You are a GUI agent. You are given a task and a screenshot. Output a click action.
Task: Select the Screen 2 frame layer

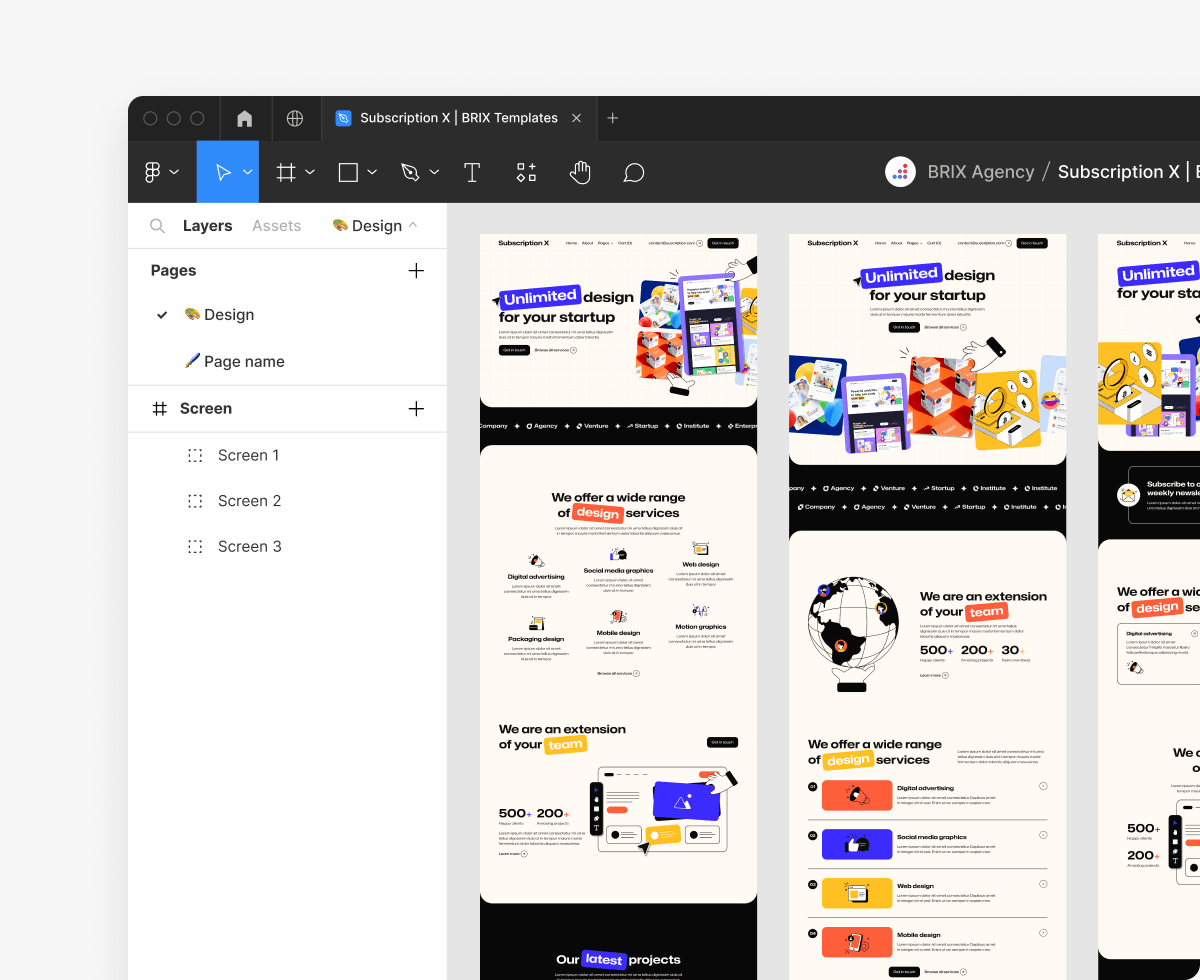pyautogui.click(x=249, y=500)
